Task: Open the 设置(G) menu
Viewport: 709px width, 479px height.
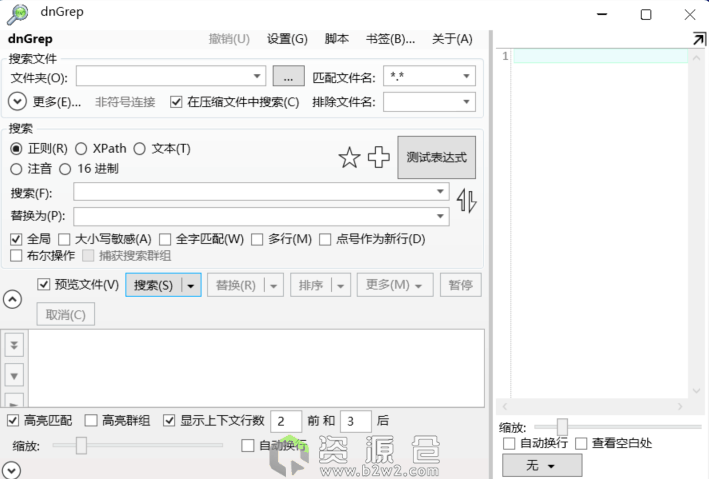Action: 287,39
